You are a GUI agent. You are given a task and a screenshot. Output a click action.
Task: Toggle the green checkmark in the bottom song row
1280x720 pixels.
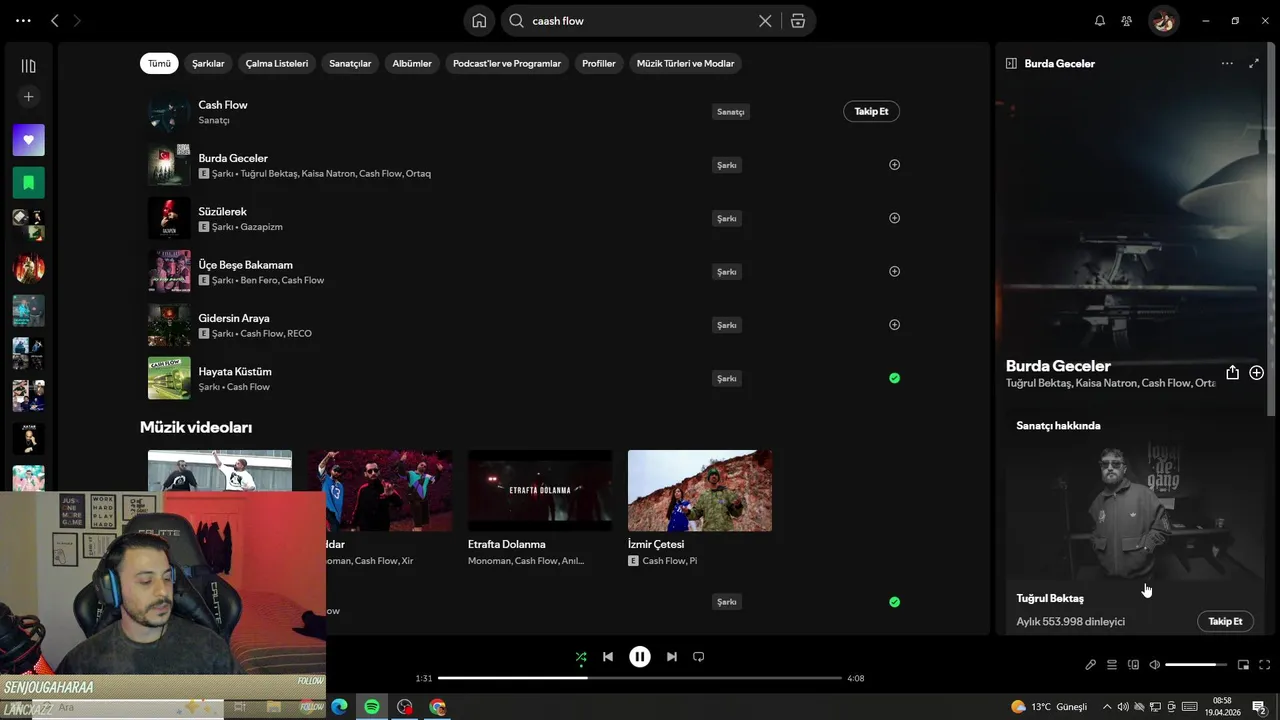(x=894, y=602)
